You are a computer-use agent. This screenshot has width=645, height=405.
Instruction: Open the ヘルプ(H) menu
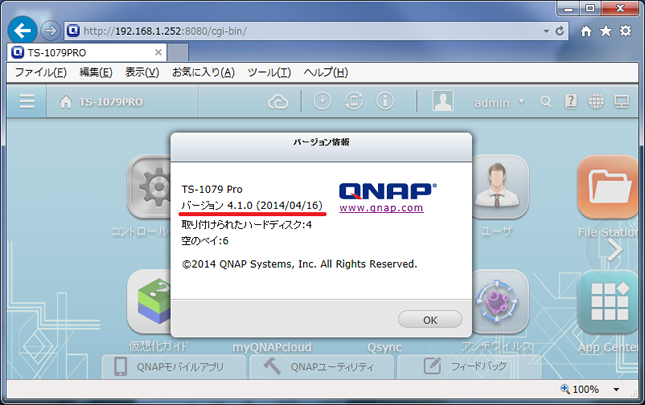click(x=326, y=72)
